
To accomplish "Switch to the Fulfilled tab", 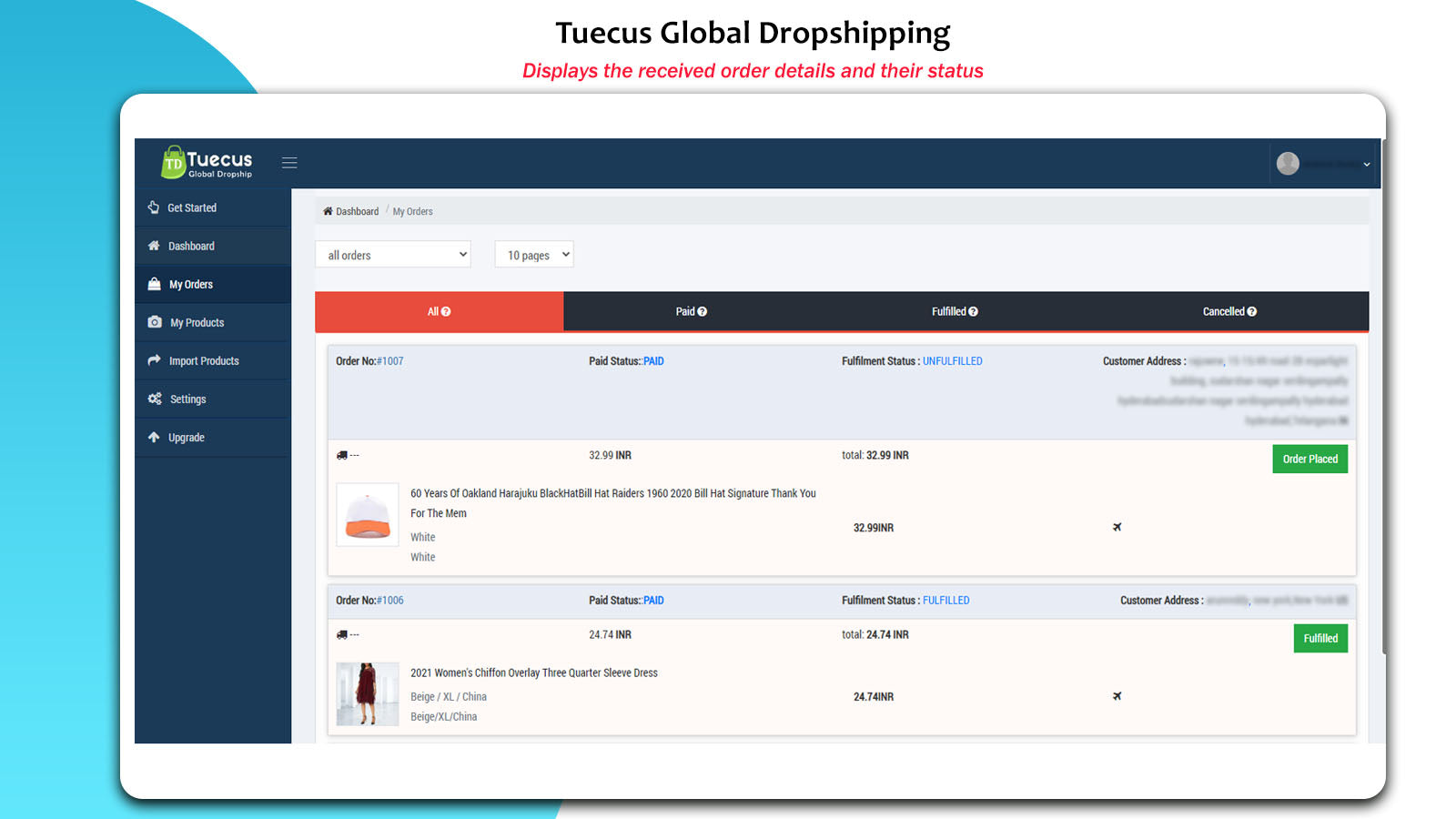I will (x=954, y=311).
